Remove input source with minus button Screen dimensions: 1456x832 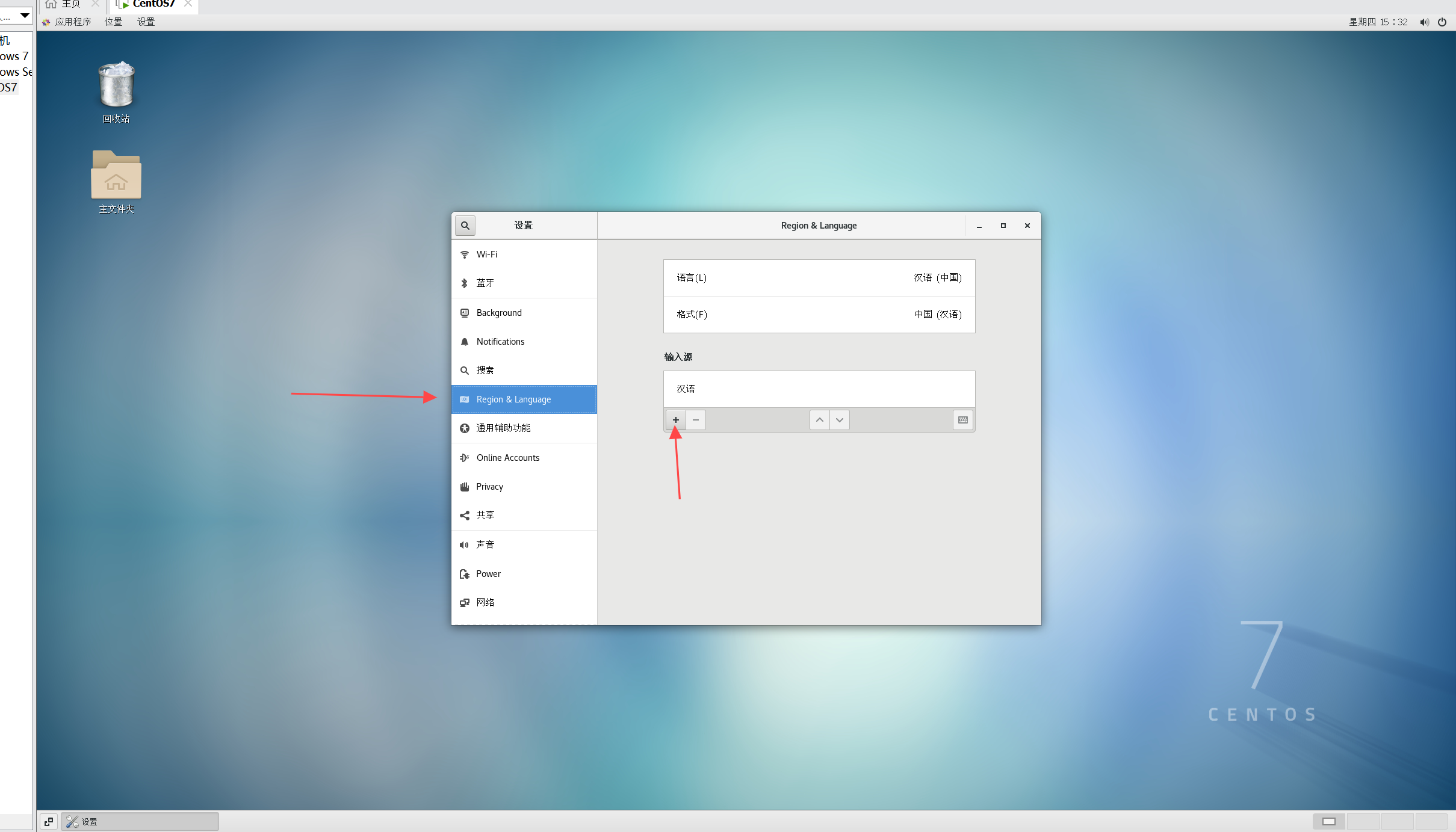[x=696, y=420]
